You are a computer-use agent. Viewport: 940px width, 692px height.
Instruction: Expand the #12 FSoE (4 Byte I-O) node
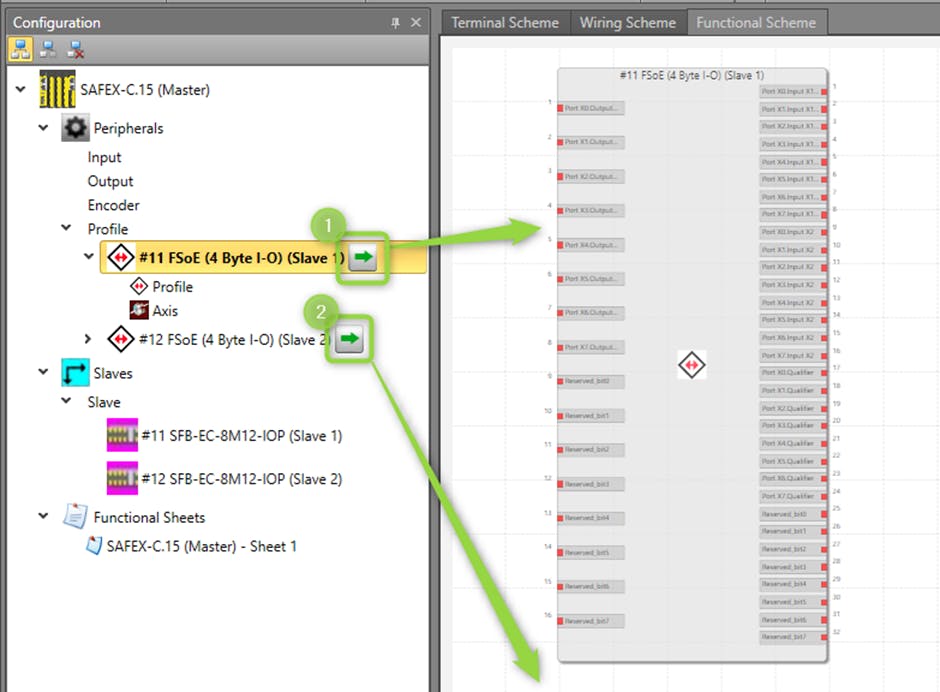87,340
